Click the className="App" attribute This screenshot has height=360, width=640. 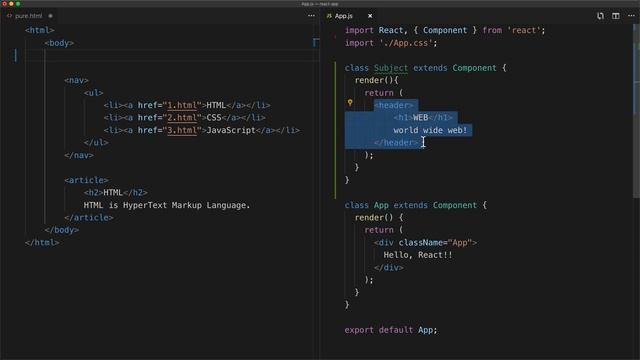(x=435, y=242)
